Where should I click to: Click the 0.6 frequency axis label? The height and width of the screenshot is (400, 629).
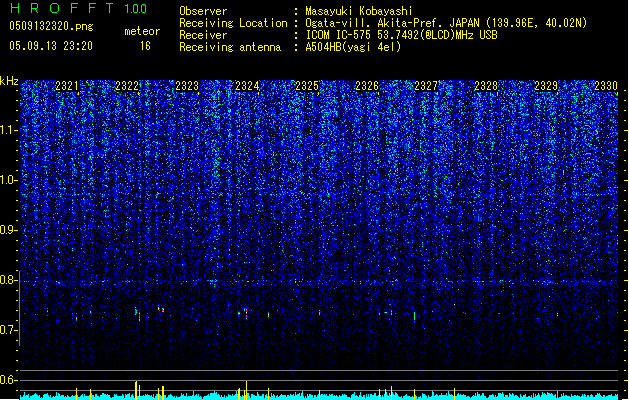(9, 380)
